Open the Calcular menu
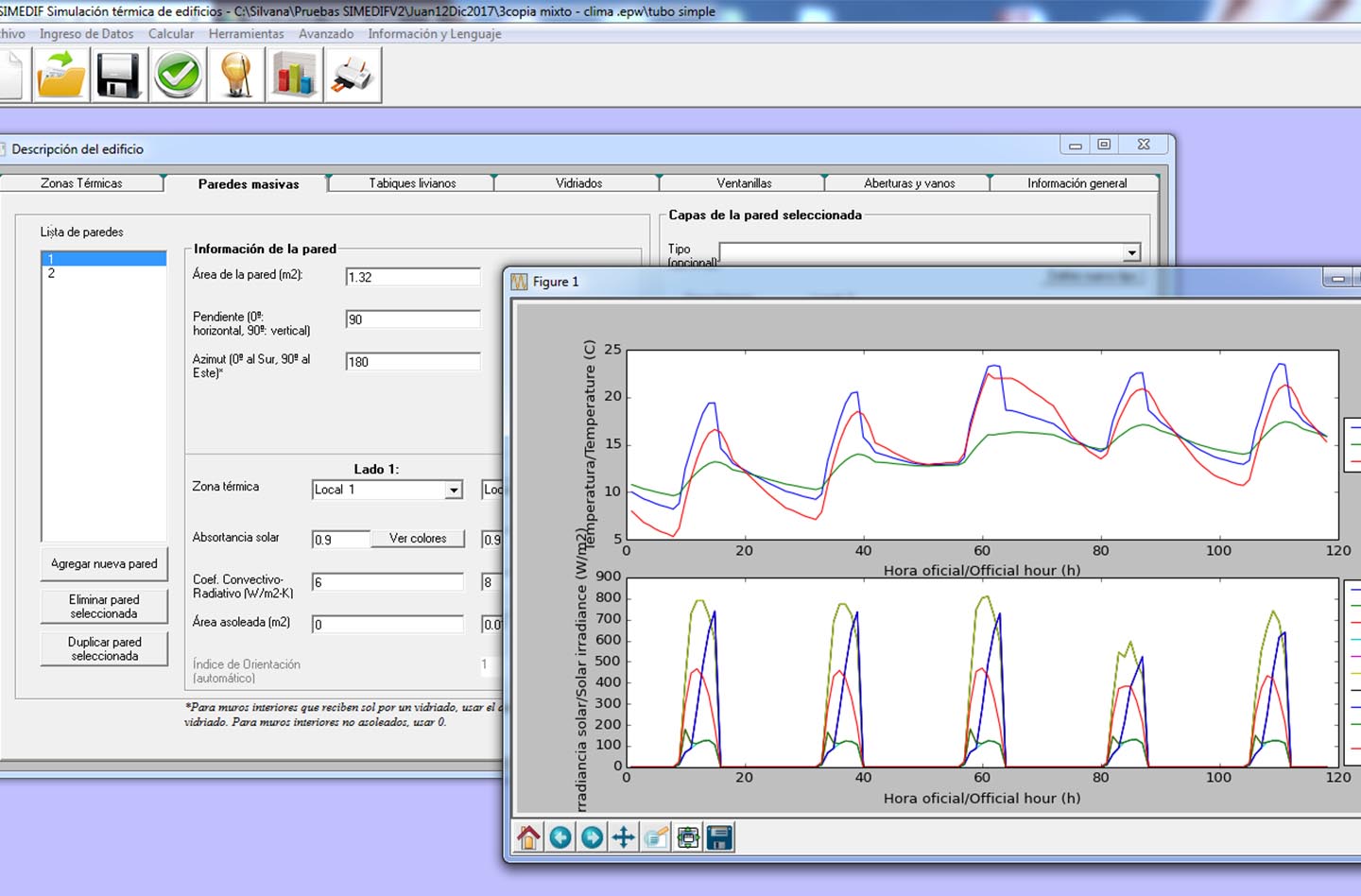Image resolution: width=1361 pixels, height=896 pixels. click(171, 34)
